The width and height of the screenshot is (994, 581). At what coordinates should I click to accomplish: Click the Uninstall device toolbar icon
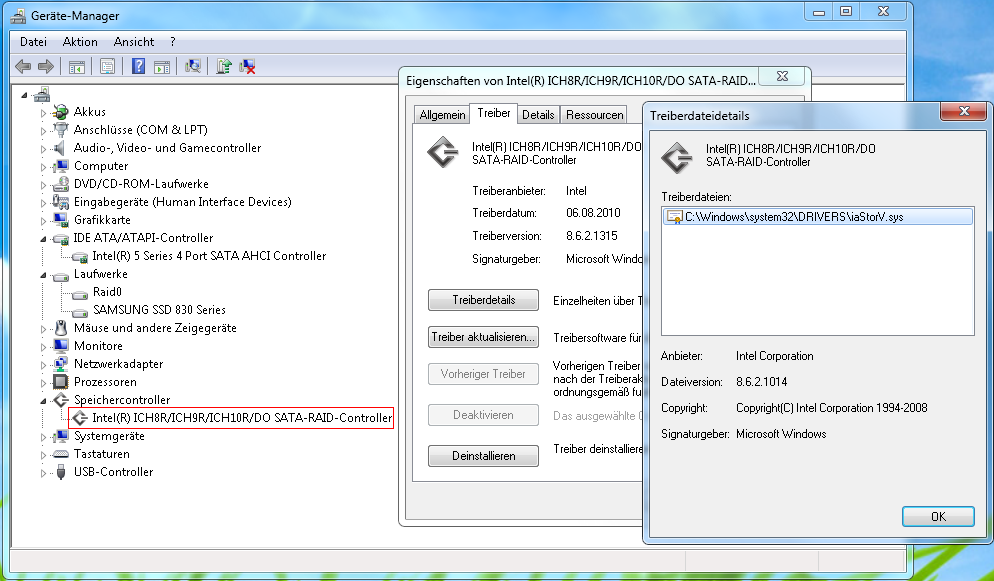[247, 66]
